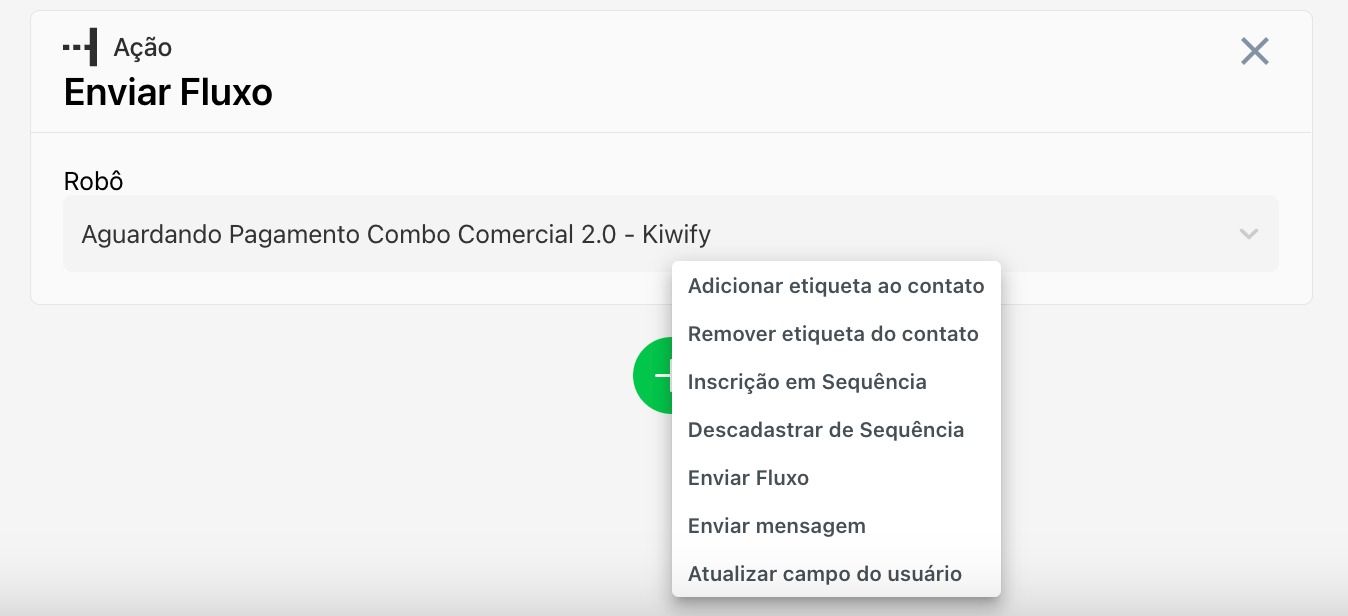Screen dimensions: 1348x616
Task: Select Descadastrar de Sequência action
Action: pyautogui.click(x=826, y=430)
